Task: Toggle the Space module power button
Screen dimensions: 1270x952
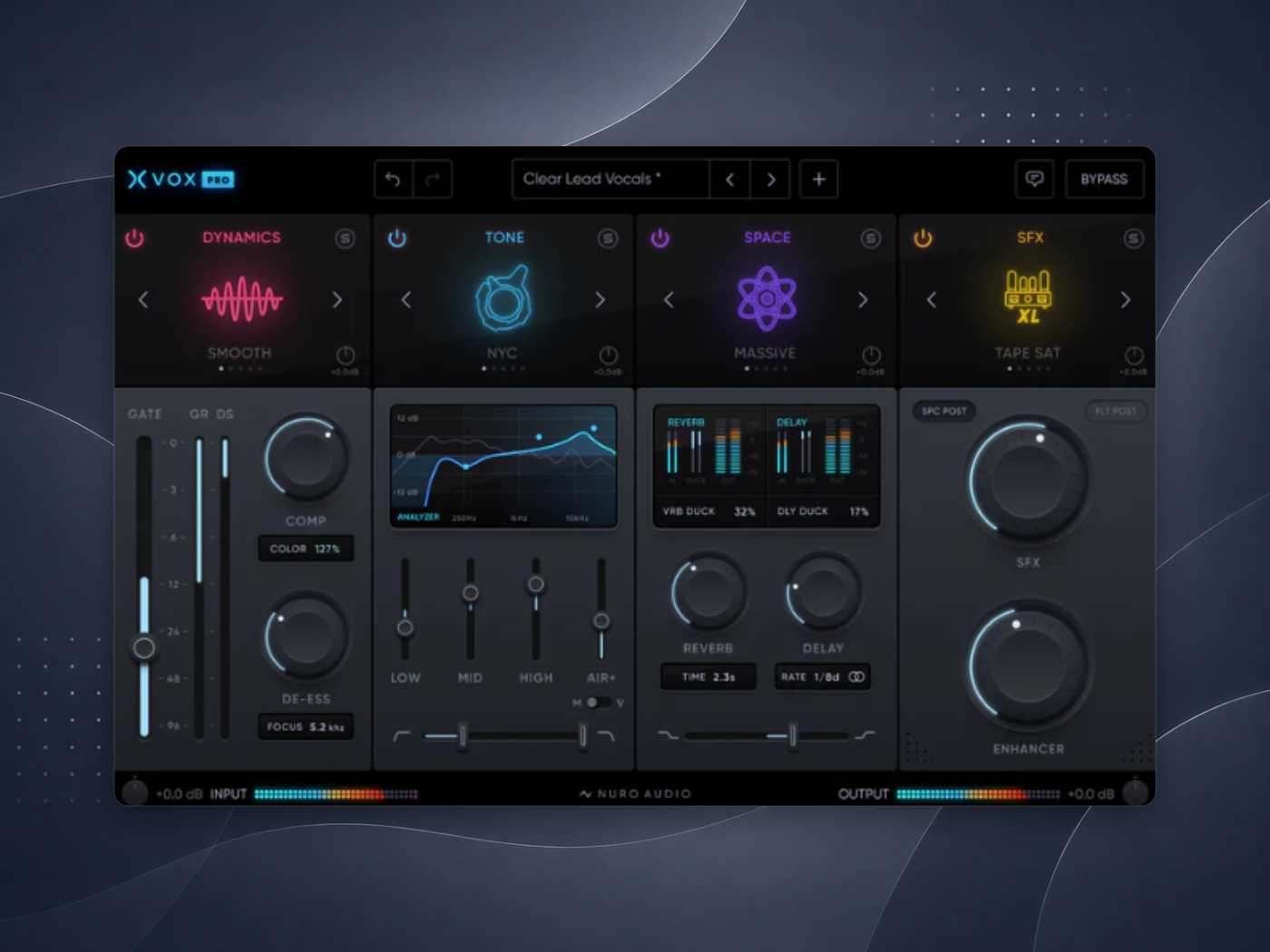Action: coord(660,238)
